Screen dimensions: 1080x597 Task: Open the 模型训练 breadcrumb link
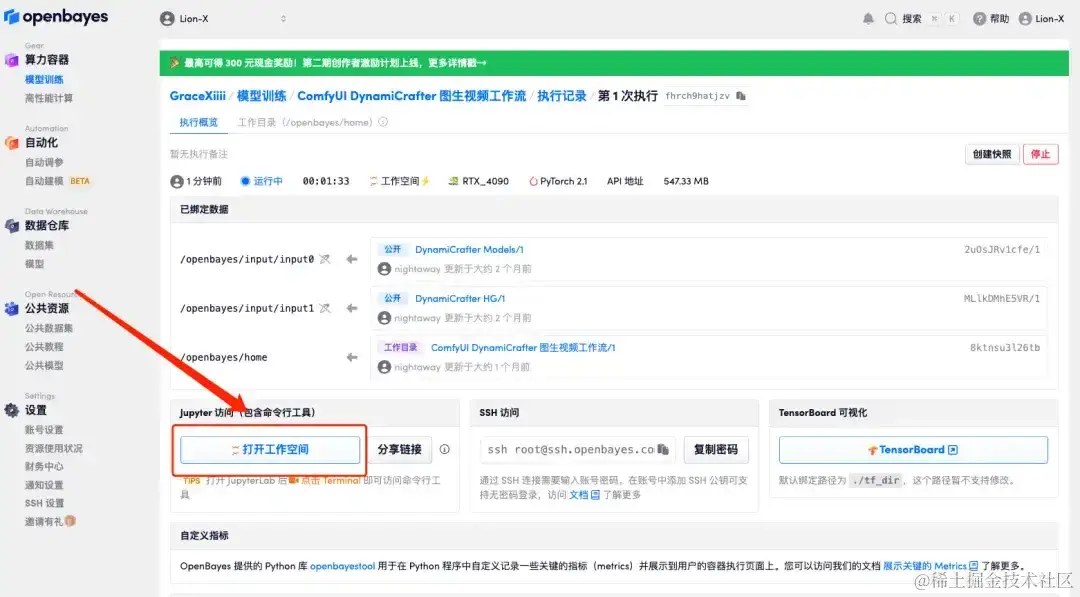262,96
